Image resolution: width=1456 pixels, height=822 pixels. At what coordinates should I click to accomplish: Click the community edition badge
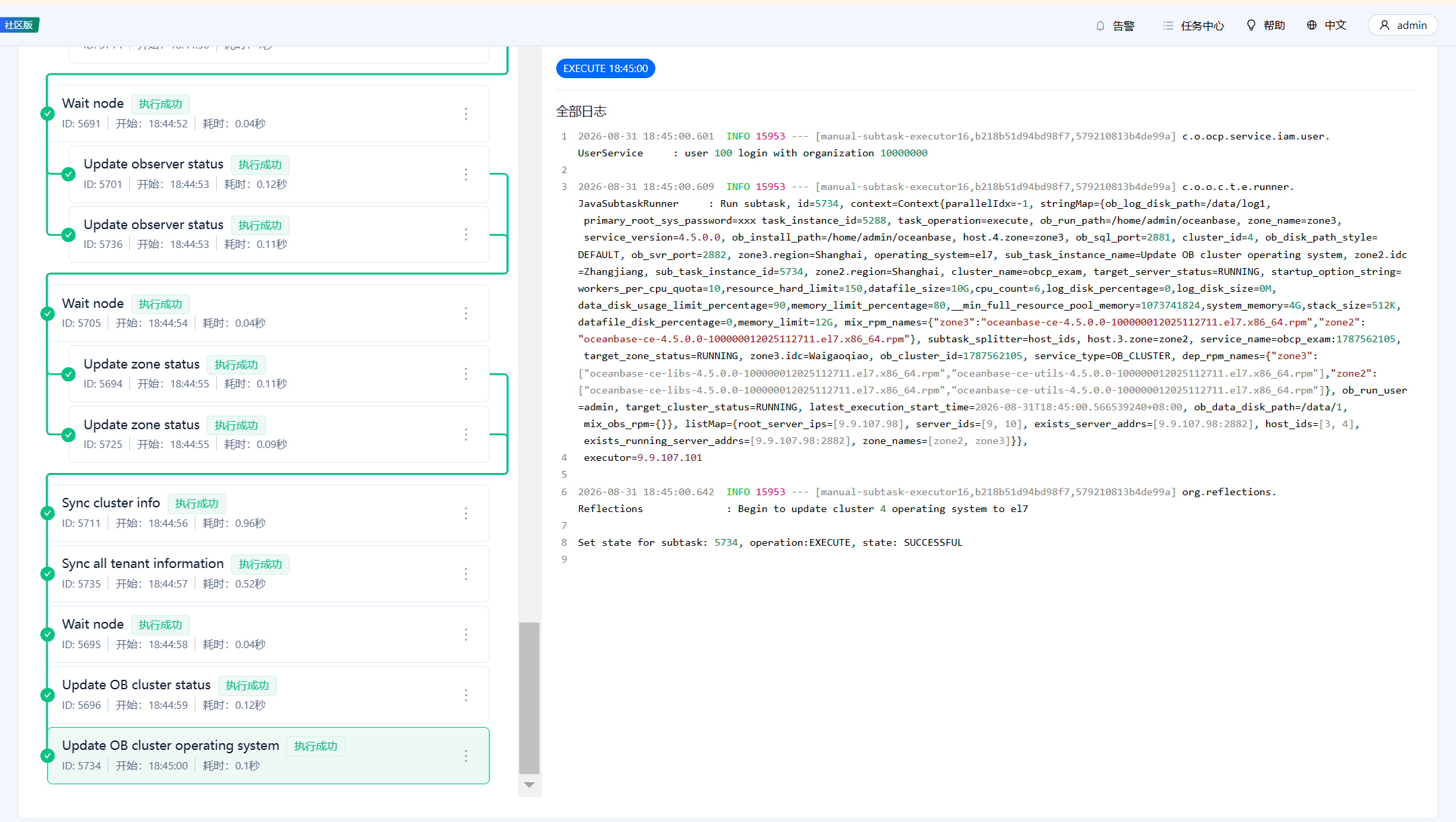coord(19,25)
